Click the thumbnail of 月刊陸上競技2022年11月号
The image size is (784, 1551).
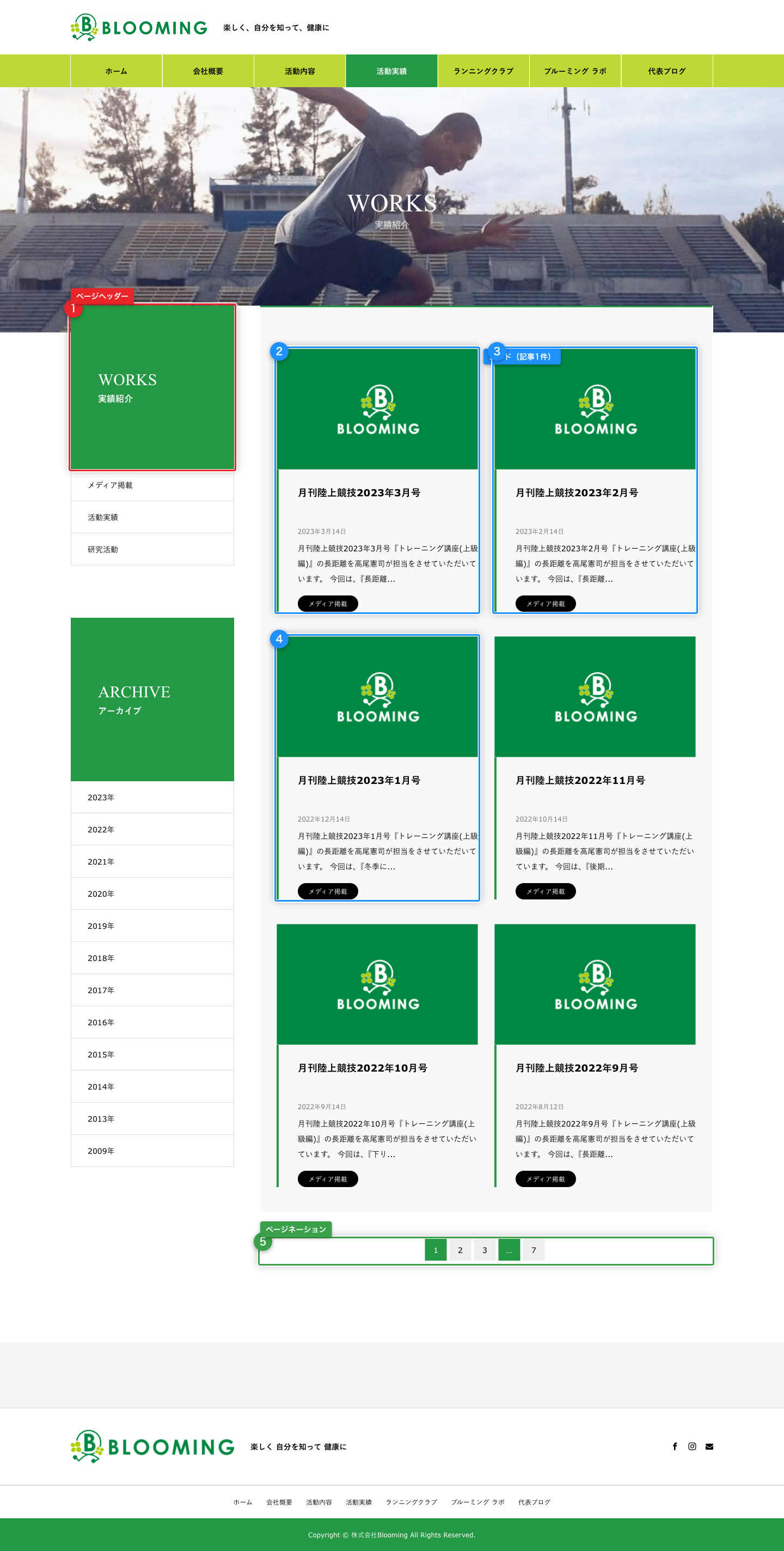pos(595,697)
